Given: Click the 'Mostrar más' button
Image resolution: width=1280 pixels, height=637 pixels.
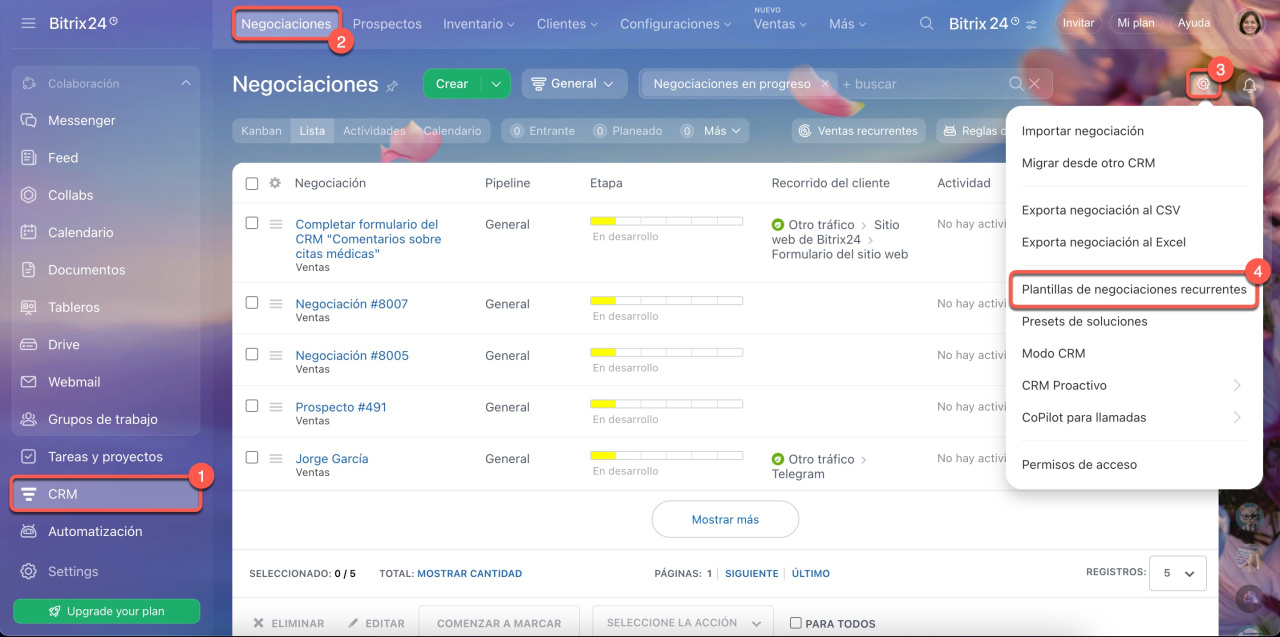Looking at the screenshot, I should click(725, 520).
